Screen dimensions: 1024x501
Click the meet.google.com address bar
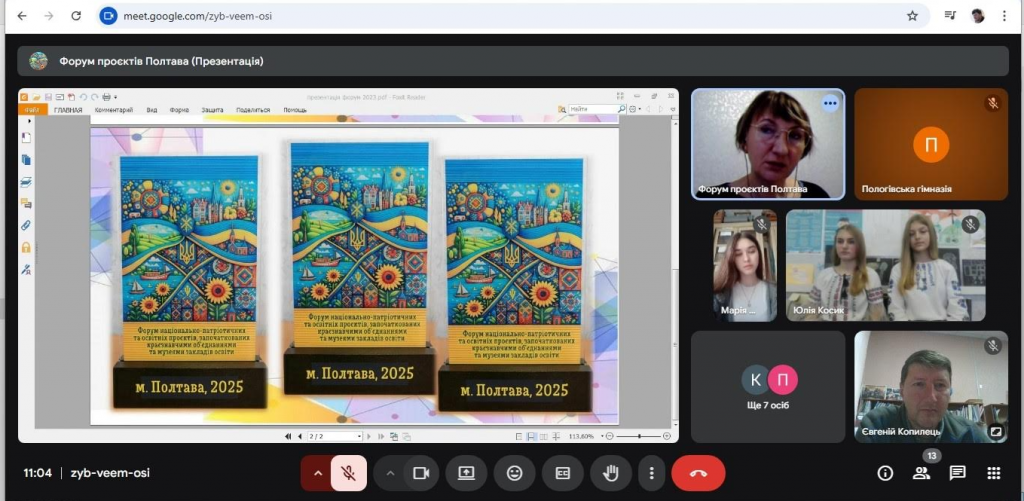point(500,16)
